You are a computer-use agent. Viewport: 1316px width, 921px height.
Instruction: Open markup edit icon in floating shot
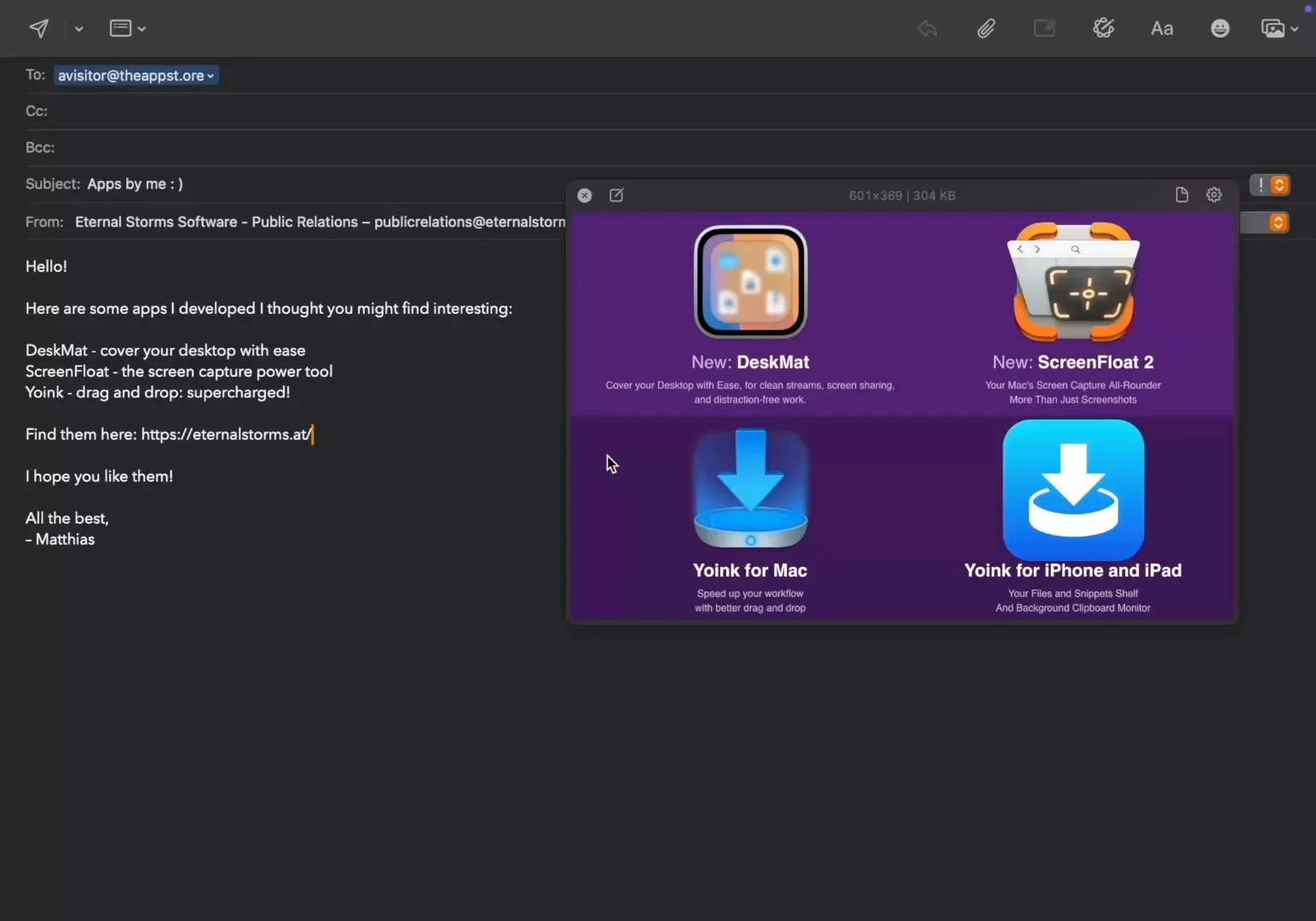pos(616,195)
